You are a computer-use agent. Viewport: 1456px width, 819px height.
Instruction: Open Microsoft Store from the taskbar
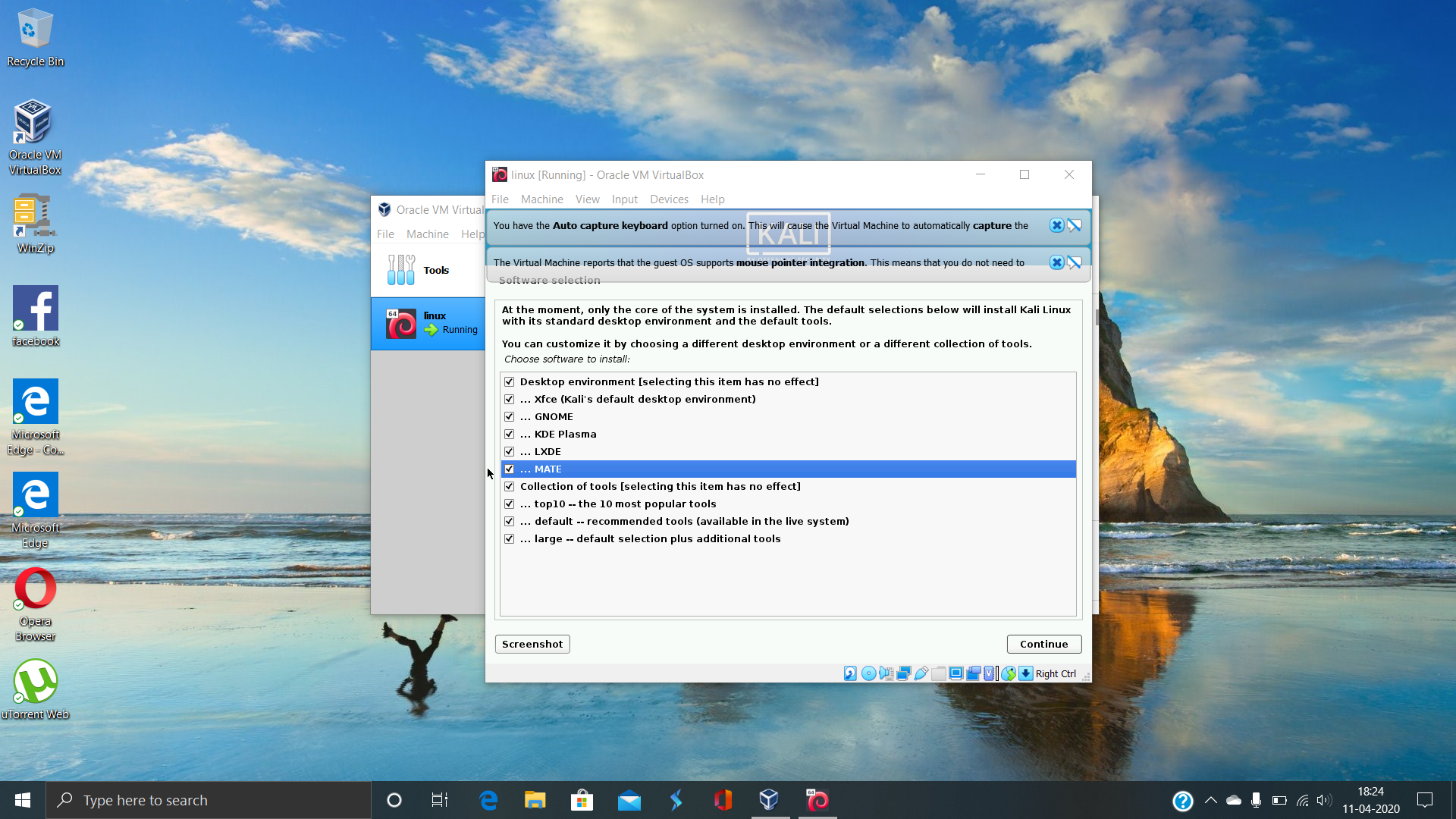582,800
